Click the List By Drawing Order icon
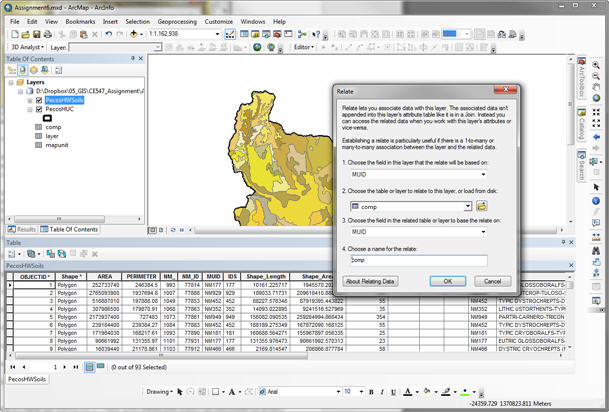This screenshot has width=609, height=412. pyautogui.click(x=12, y=70)
